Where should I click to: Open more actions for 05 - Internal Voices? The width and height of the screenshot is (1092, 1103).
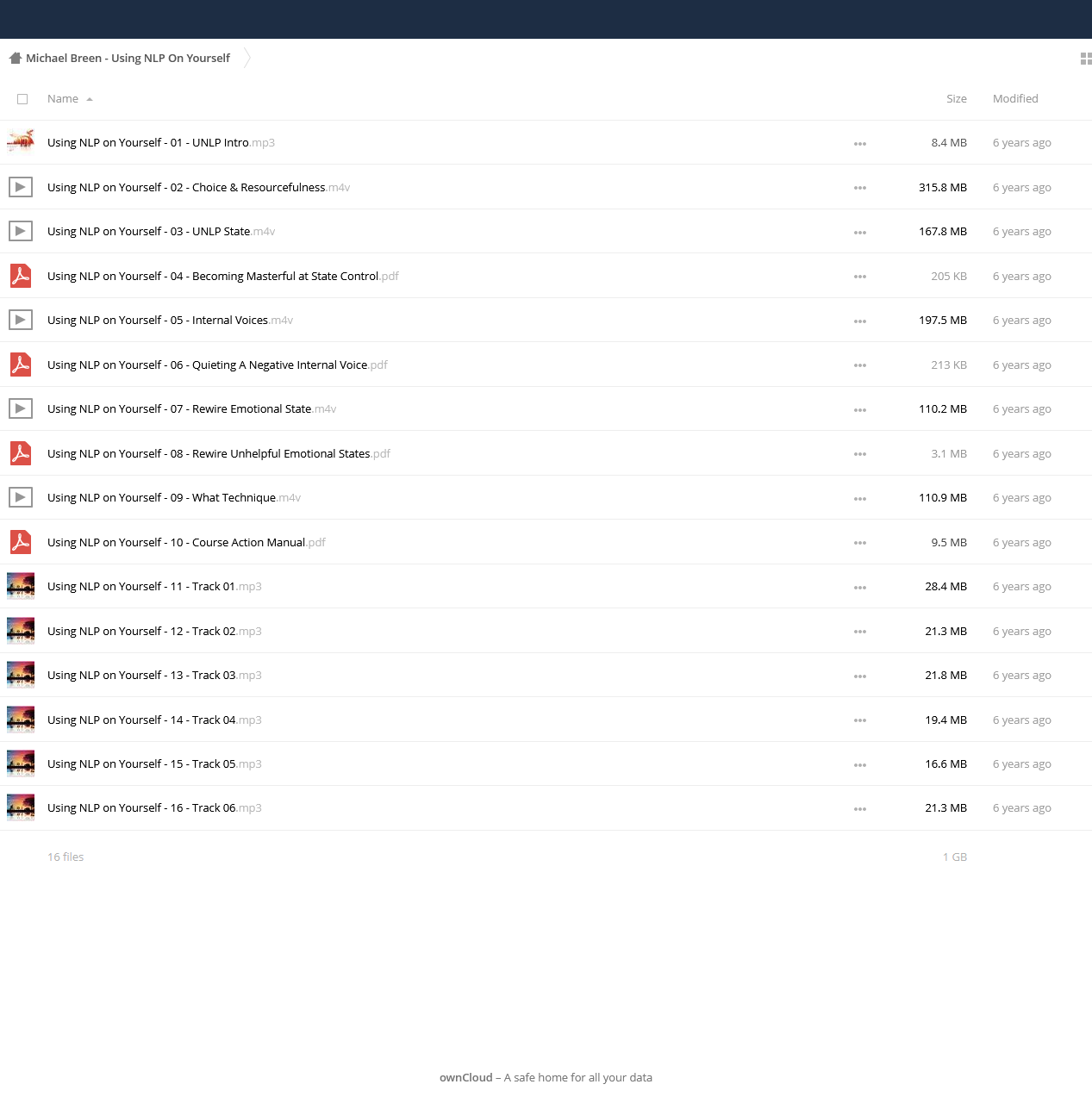point(860,321)
